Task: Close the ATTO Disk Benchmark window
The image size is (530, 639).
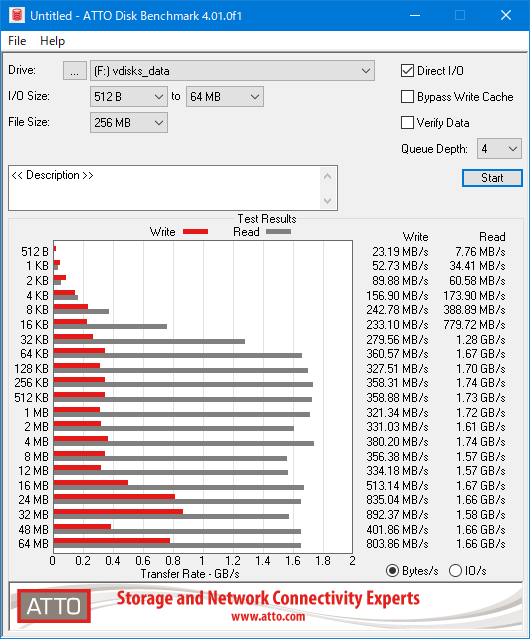Action: (506, 15)
